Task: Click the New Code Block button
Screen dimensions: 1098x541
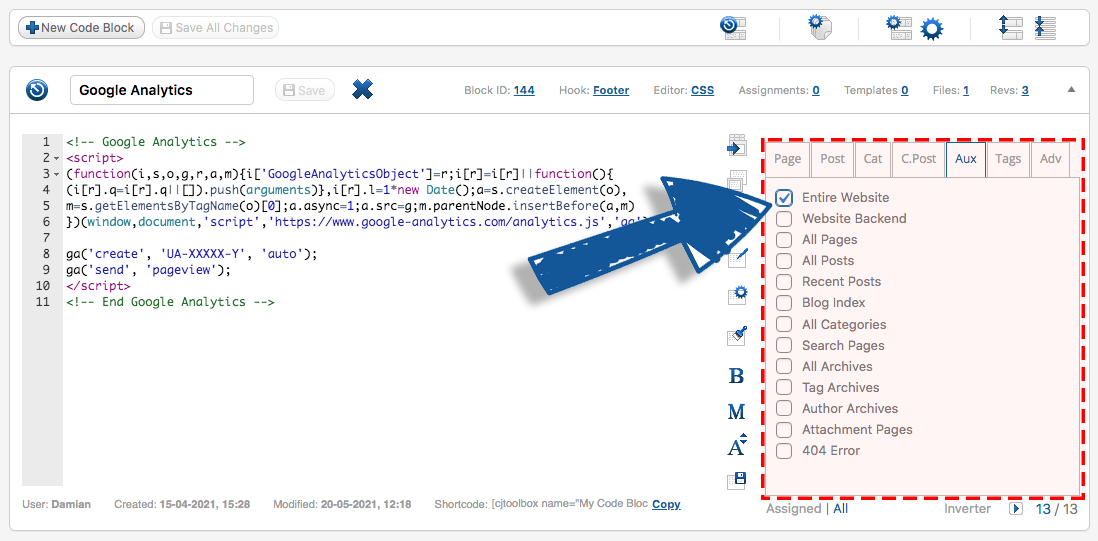Action: point(82,28)
